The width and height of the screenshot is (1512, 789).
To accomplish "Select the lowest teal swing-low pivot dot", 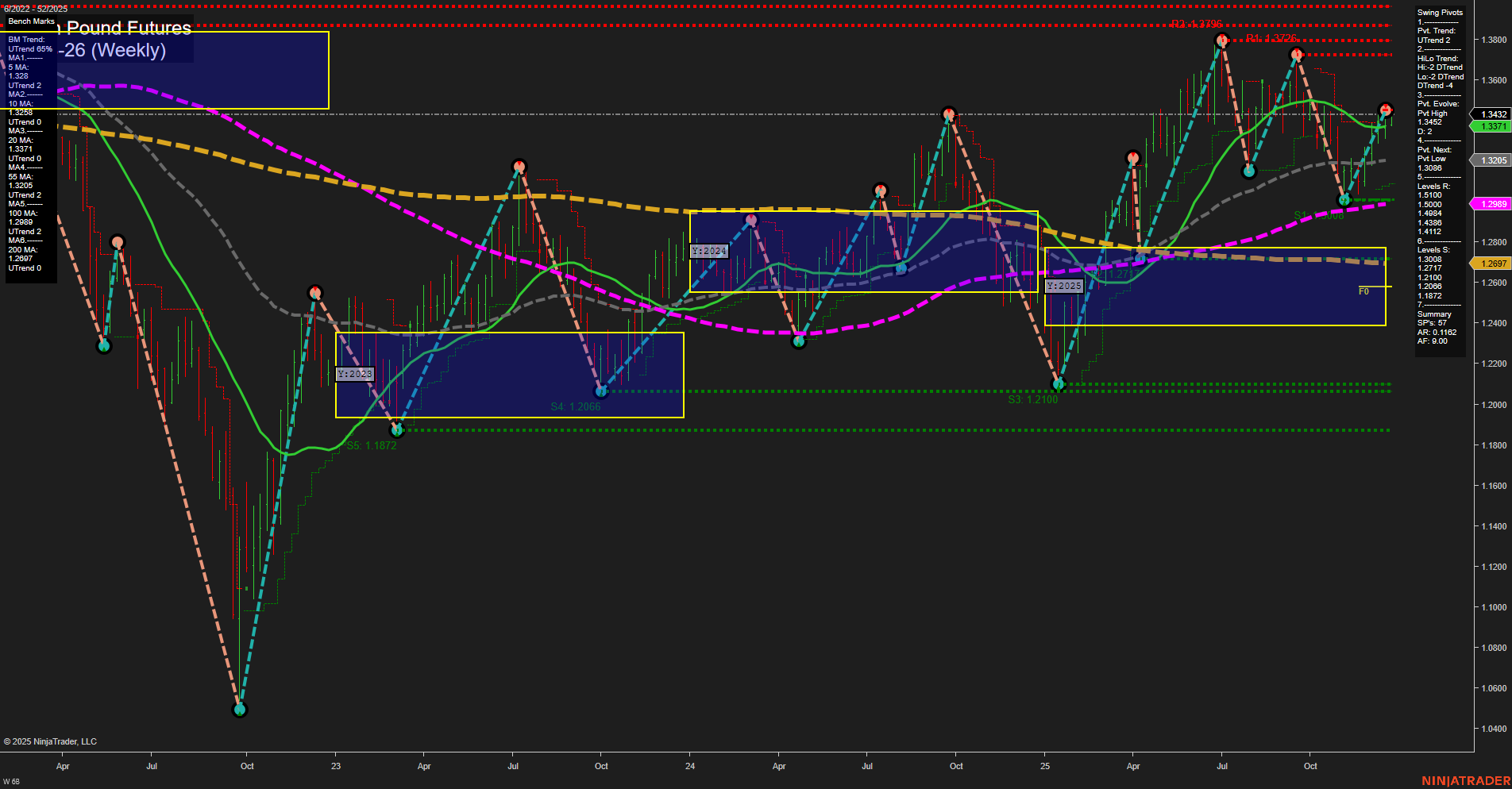I will [241, 709].
